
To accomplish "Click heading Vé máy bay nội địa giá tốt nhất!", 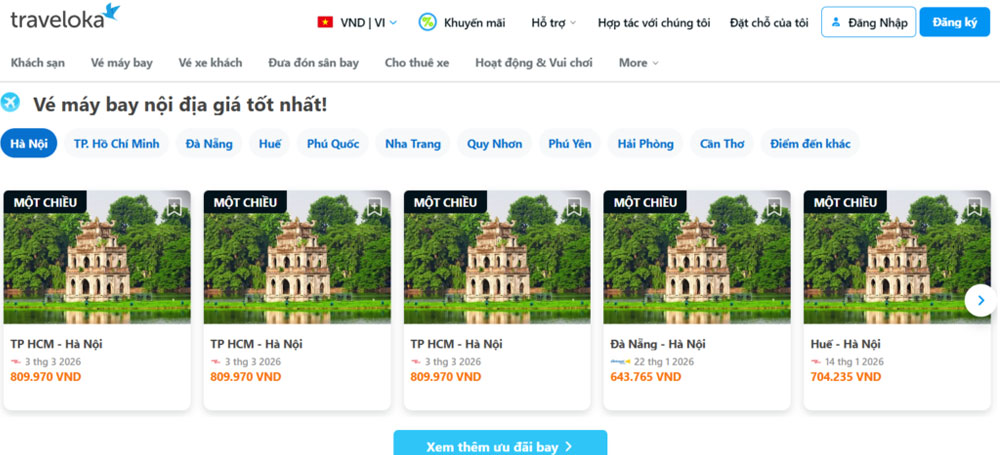I will pos(180,104).
